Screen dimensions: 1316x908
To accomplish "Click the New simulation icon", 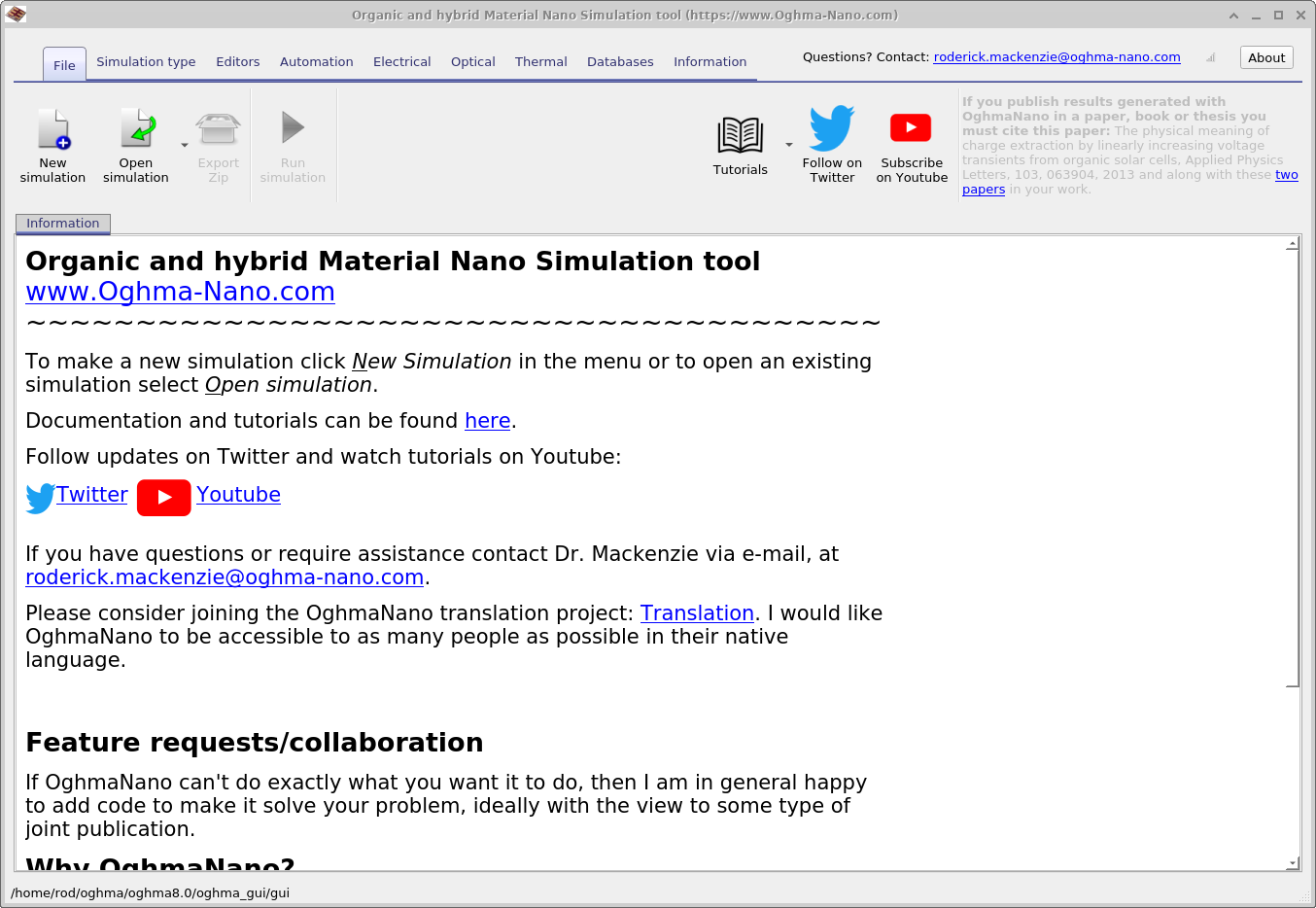I will [x=52, y=130].
